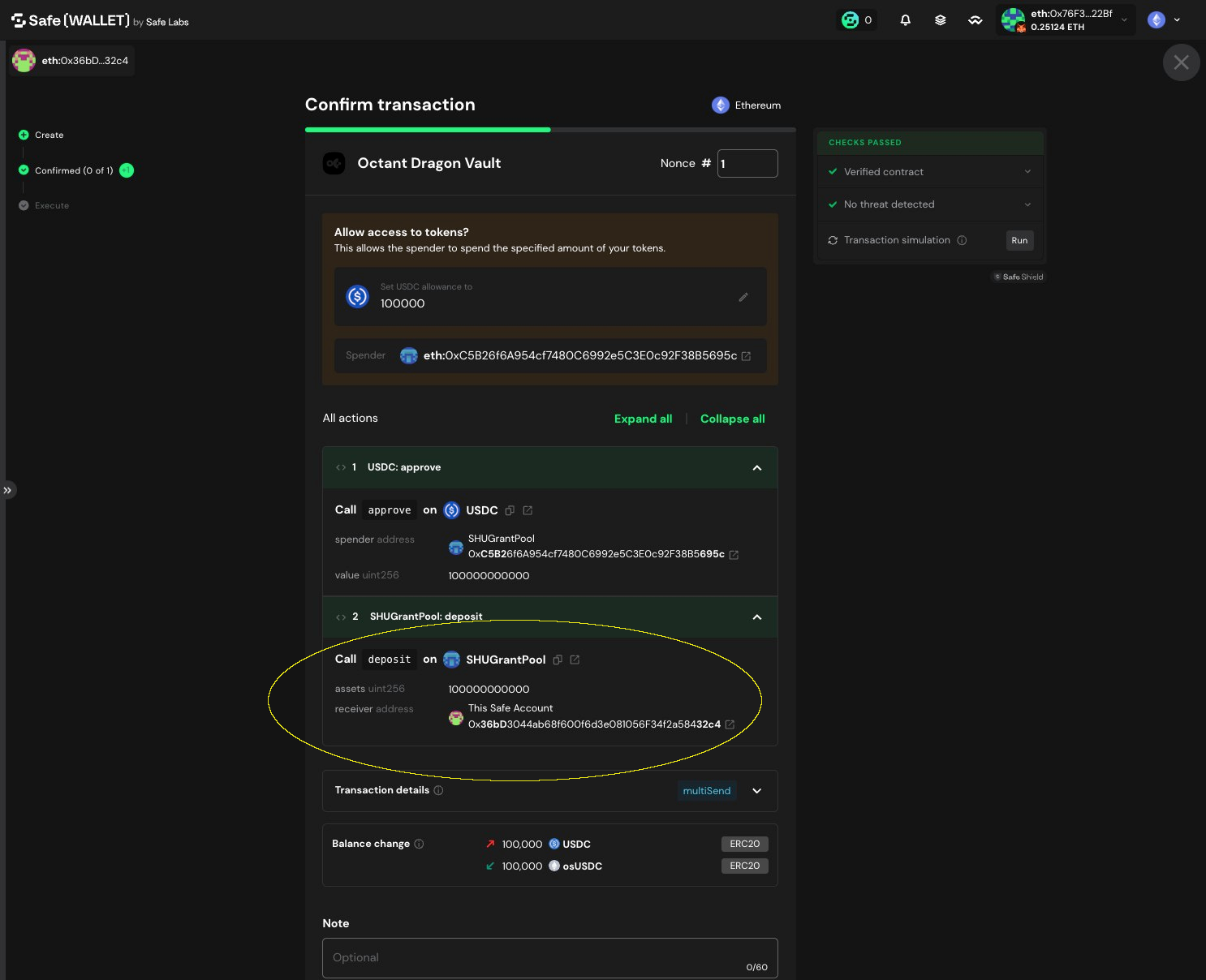Open USDC contract external link

coord(528,510)
